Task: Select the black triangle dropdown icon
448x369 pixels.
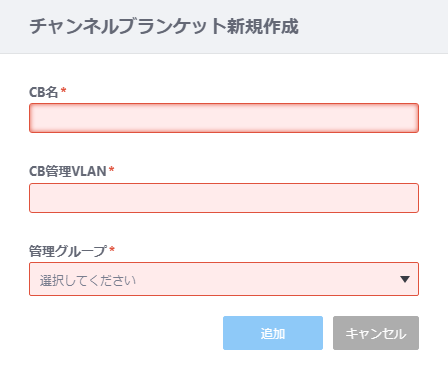Action: pos(405,279)
